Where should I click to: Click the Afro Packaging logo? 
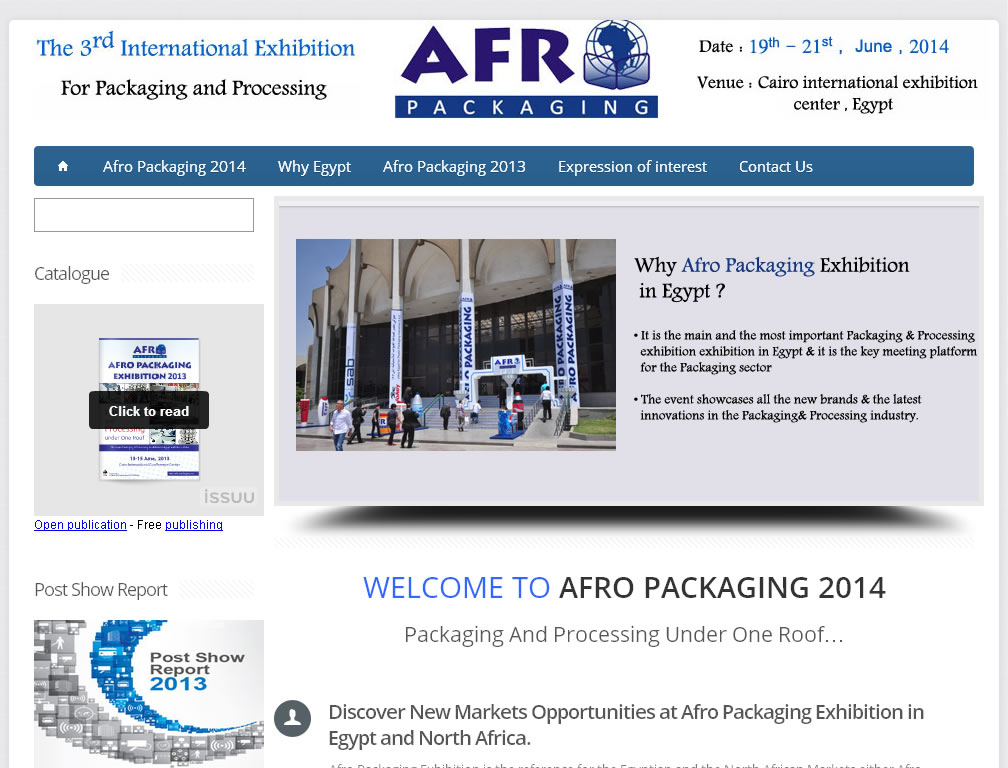526,69
